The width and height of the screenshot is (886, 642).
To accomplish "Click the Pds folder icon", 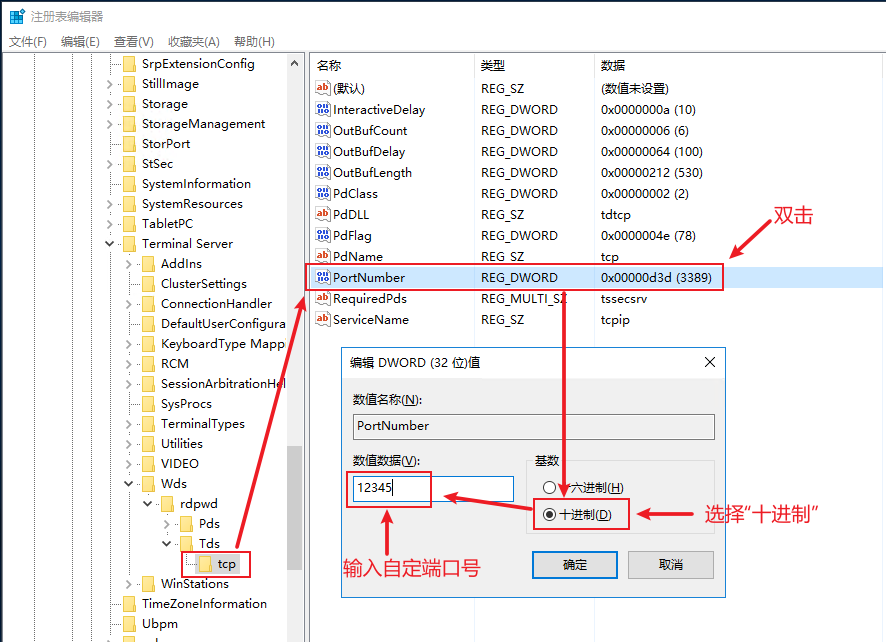I will [x=186, y=524].
